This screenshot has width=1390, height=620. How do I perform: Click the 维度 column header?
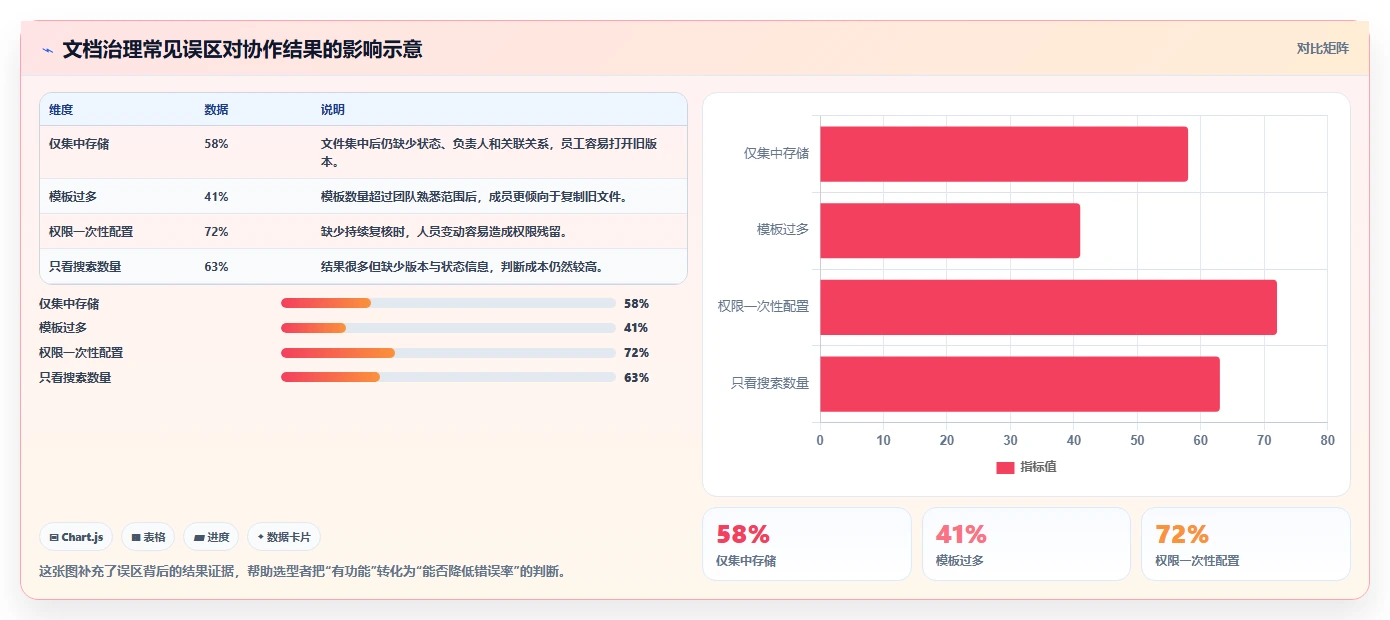[x=61, y=110]
